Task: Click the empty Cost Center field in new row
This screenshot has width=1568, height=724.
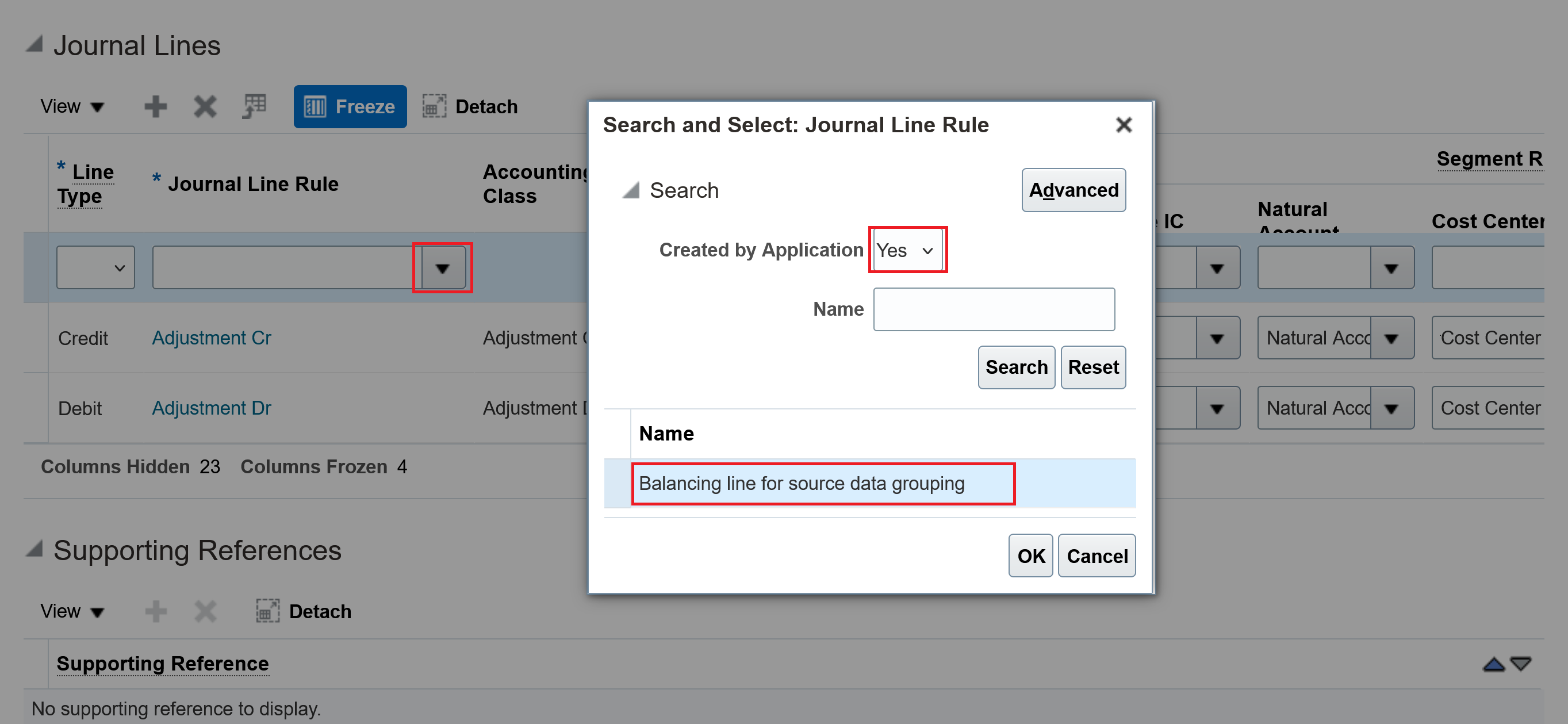Action: coord(1488,268)
